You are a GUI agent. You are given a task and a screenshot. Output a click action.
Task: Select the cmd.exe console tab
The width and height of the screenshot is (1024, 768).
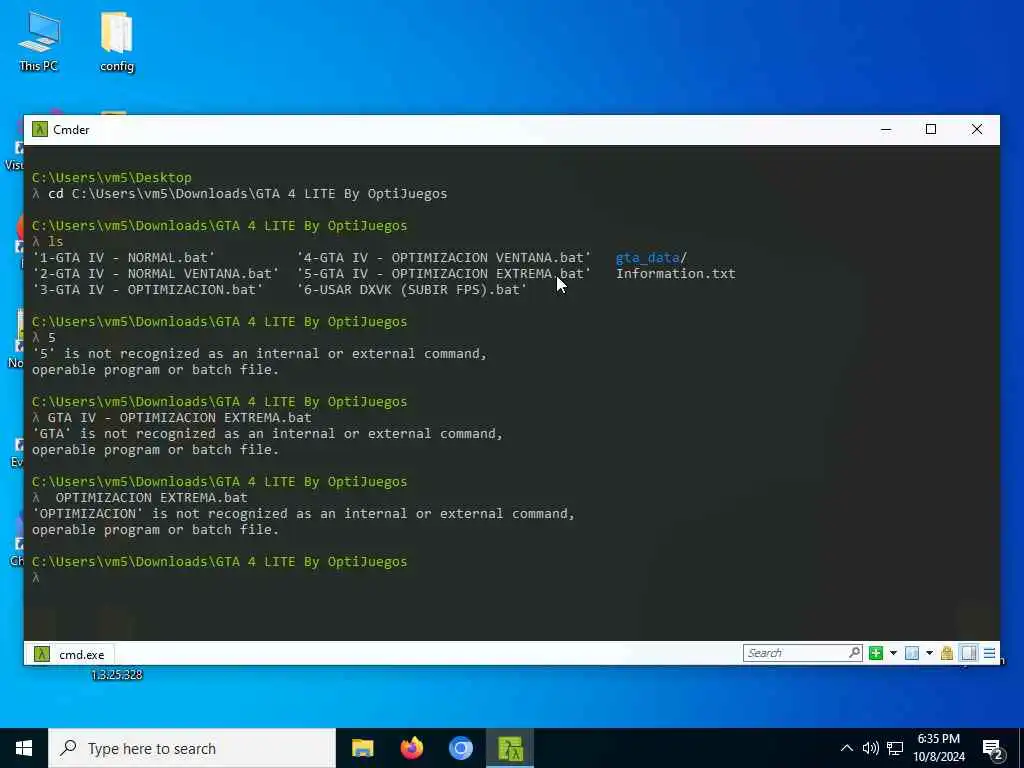70,654
